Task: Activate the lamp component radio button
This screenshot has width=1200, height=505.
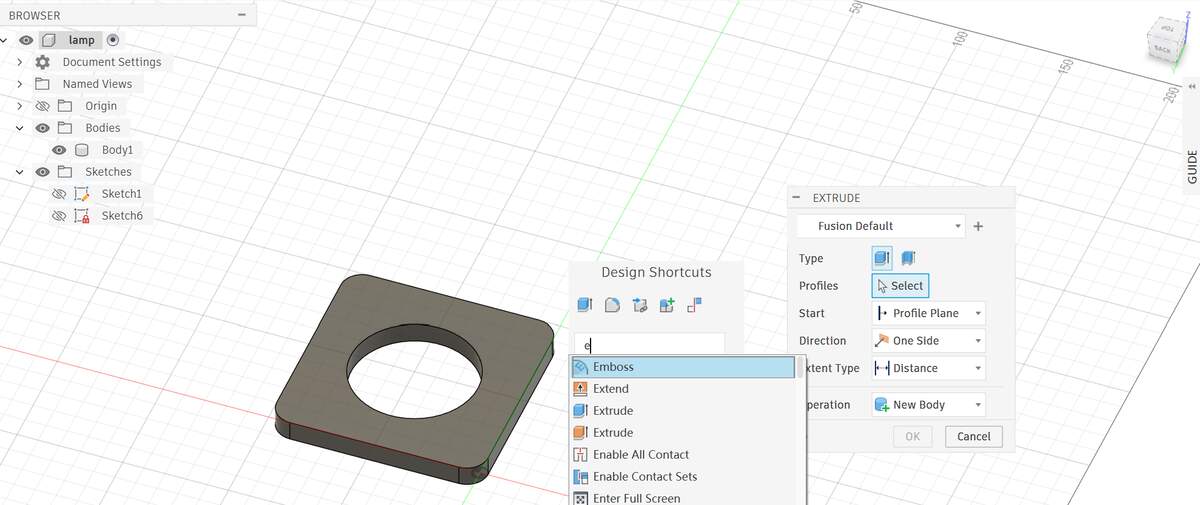Action: pos(113,40)
